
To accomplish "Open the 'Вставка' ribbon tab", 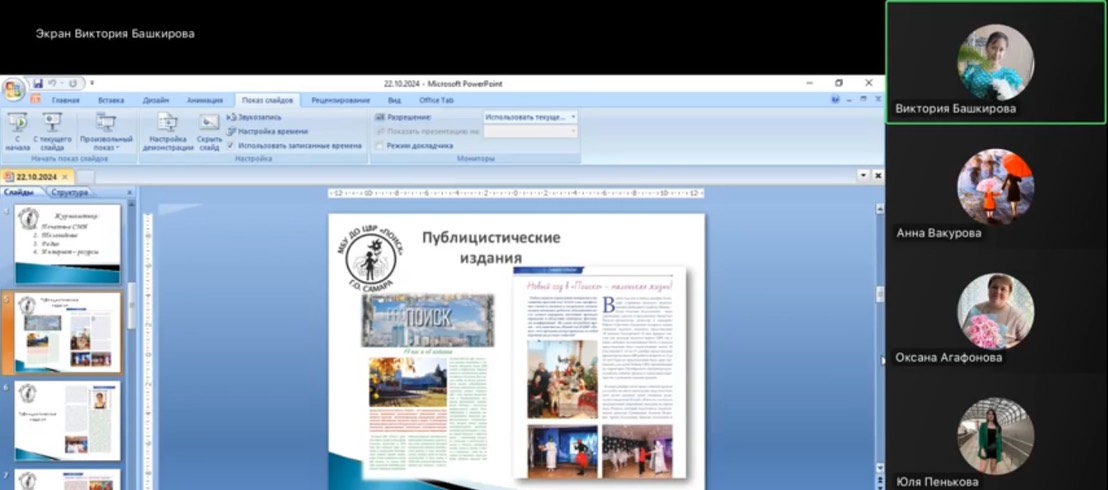I will pos(111,100).
